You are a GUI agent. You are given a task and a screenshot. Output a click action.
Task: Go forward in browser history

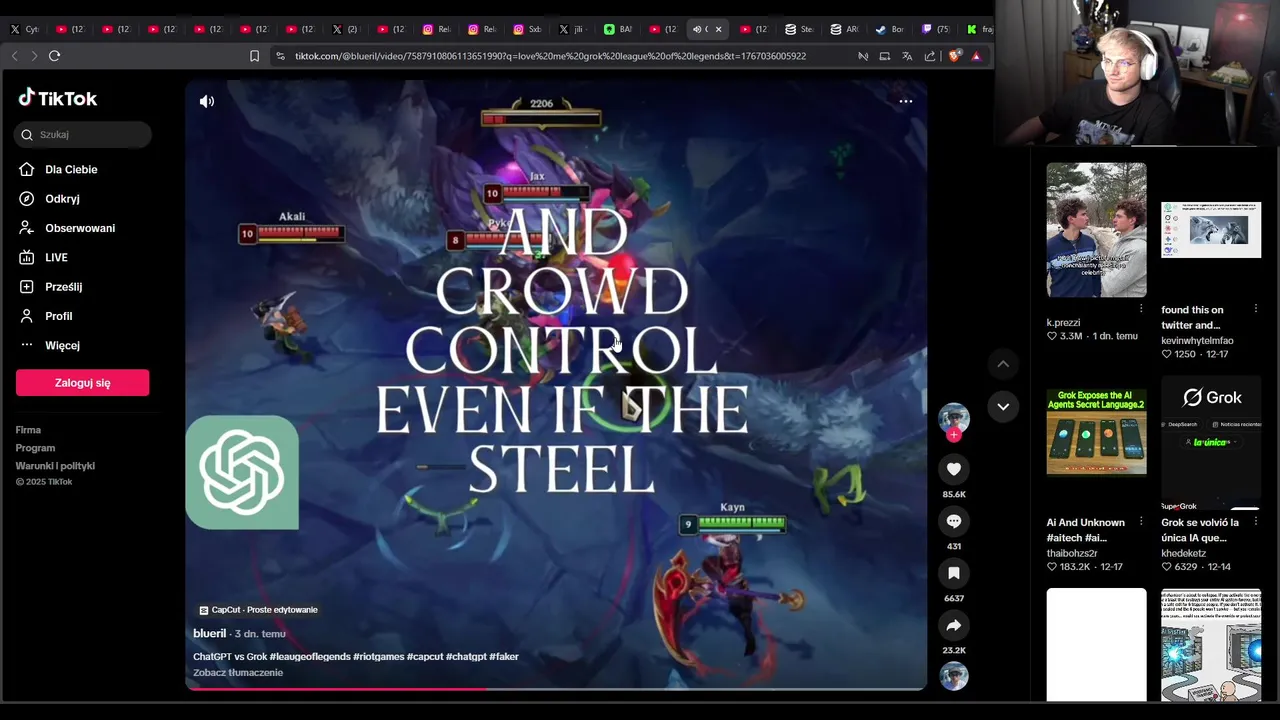tap(33, 56)
